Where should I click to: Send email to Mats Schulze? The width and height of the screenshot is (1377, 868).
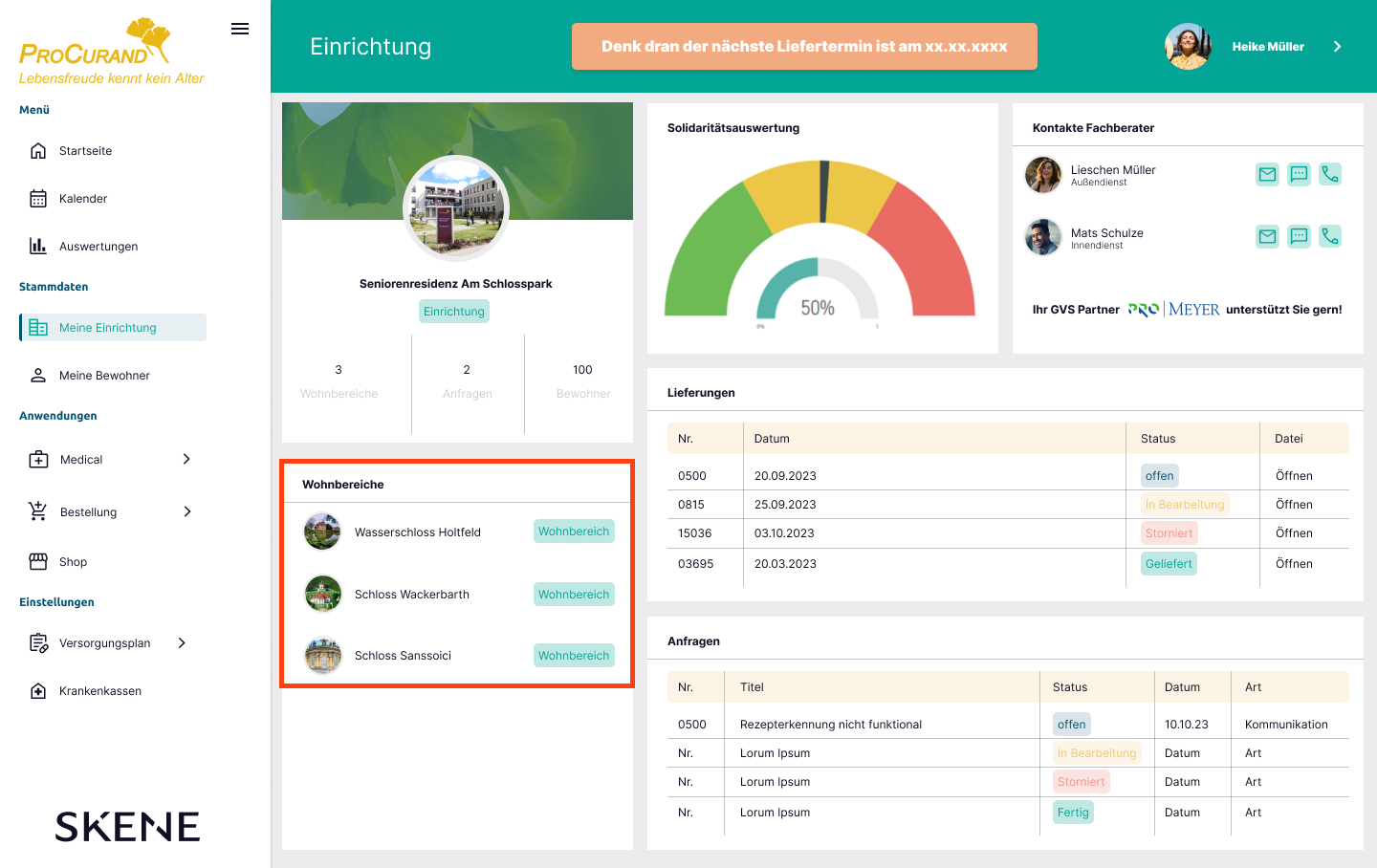[1267, 236]
